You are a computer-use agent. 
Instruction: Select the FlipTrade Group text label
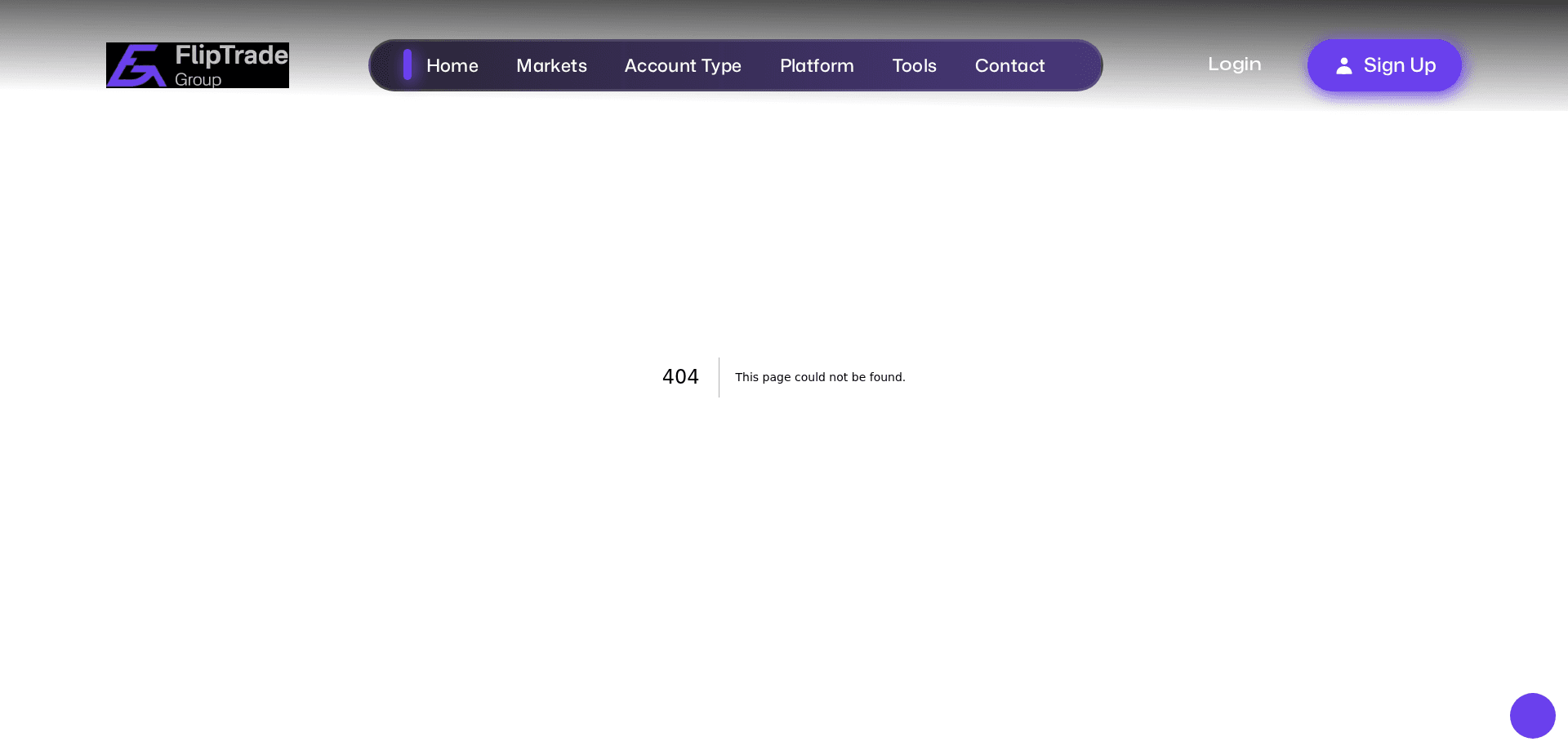click(x=230, y=65)
